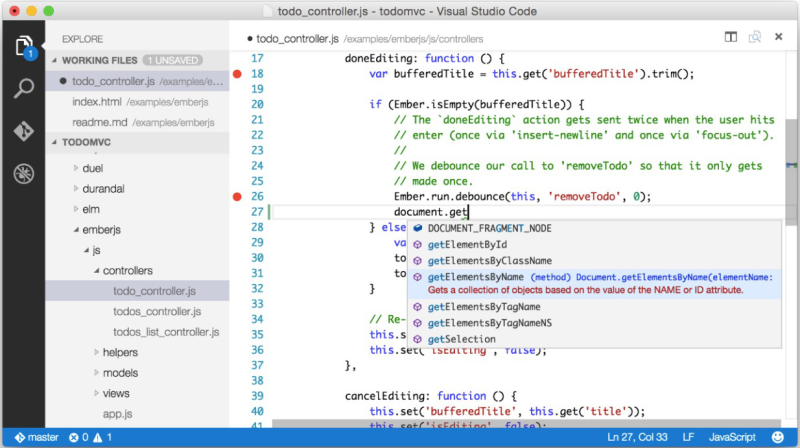Collapse the TODOMVC section
The height and width of the screenshot is (448, 800).
[55, 142]
